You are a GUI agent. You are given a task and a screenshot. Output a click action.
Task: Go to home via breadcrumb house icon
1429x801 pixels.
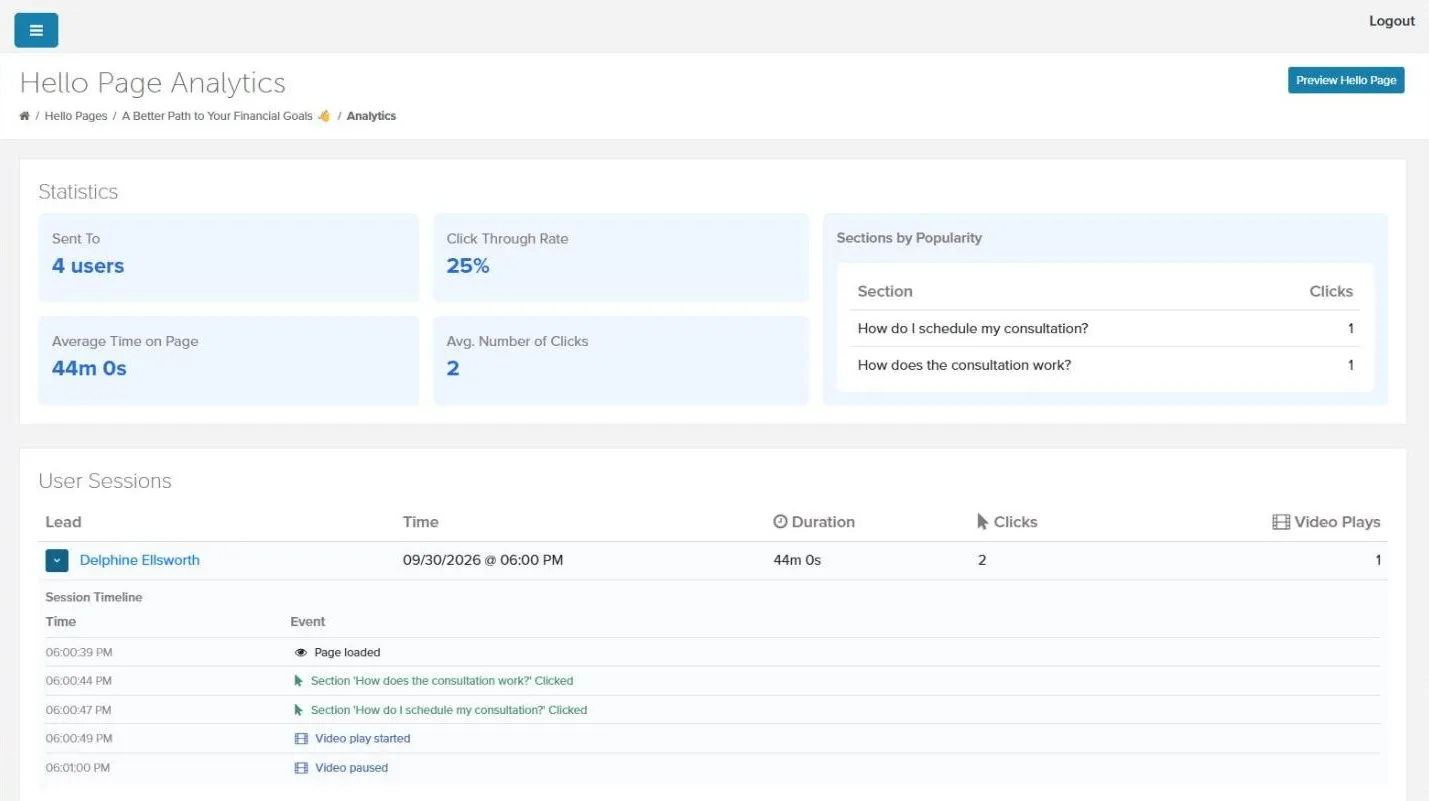click(x=24, y=116)
